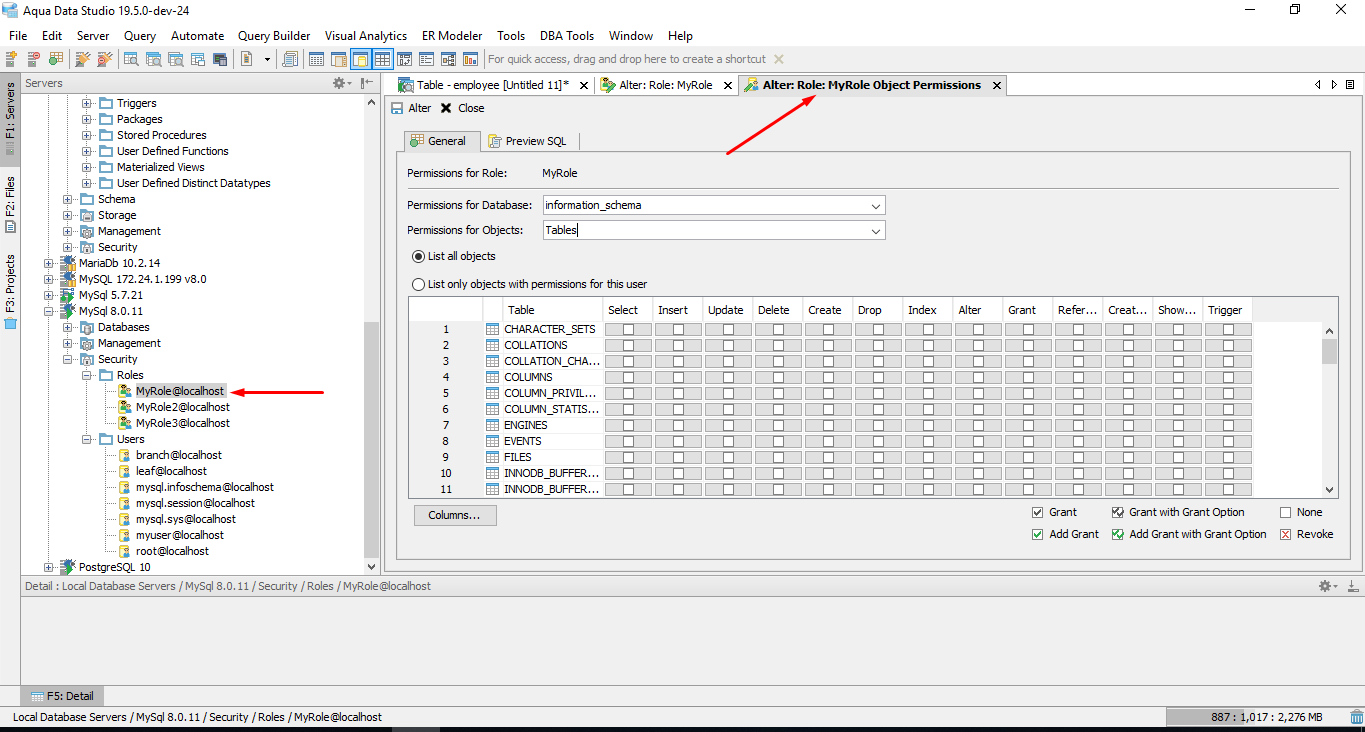
Task: Click the Alter save icon in editor toolbar
Action: click(x=397, y=108)
